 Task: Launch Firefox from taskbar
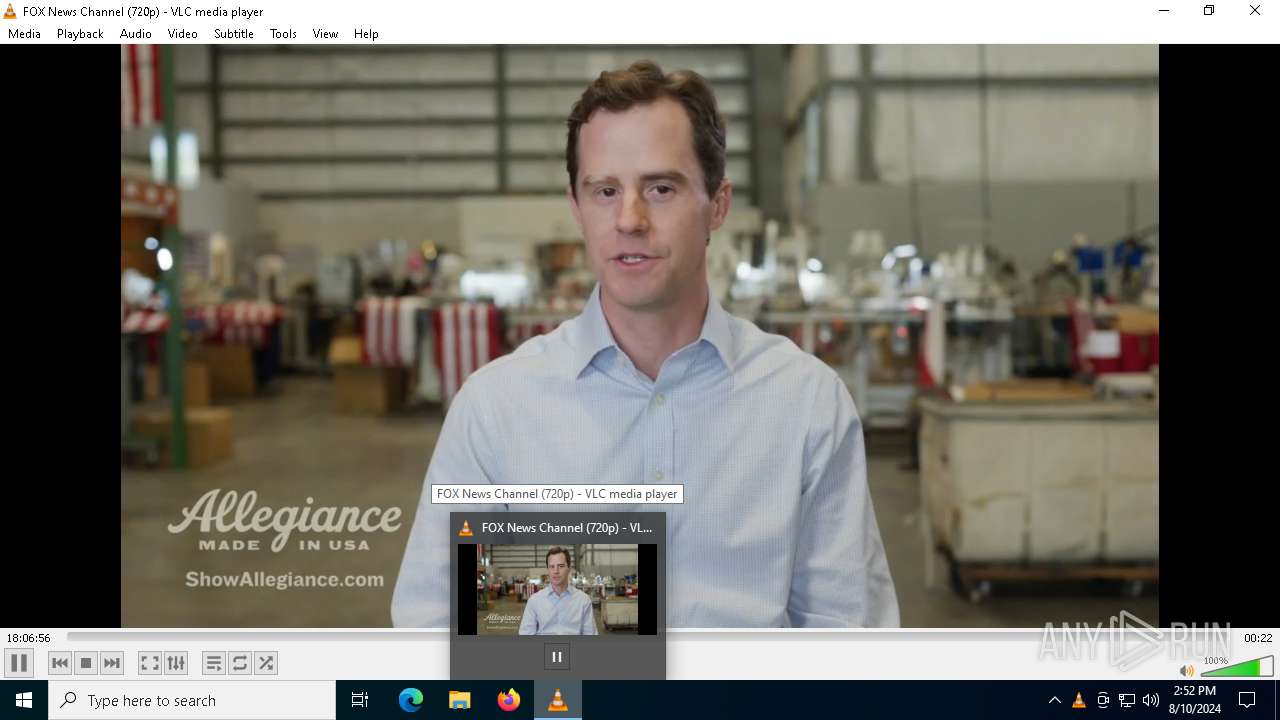pos(509,700)
